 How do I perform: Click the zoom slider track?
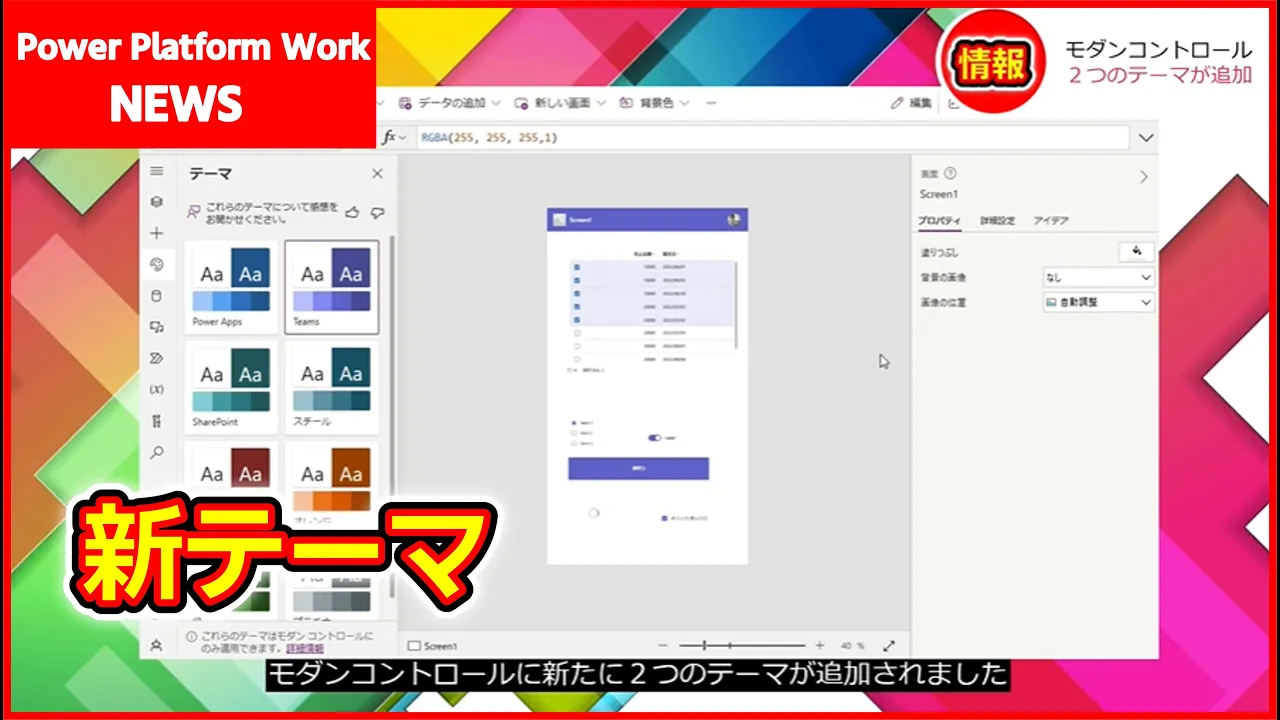(x=742, y=646)
